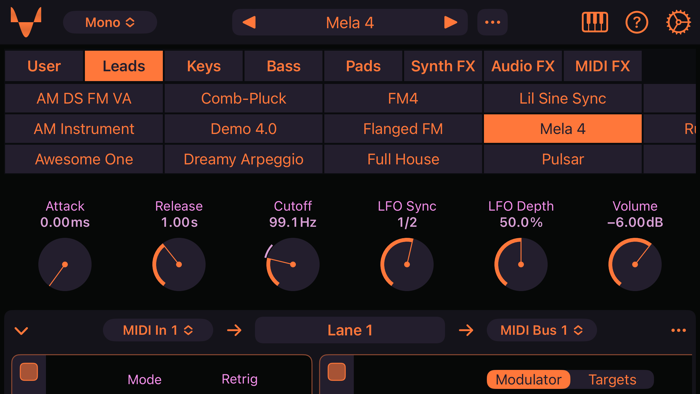
Task: Select the Modulator segment
Action: click(528, 379)
